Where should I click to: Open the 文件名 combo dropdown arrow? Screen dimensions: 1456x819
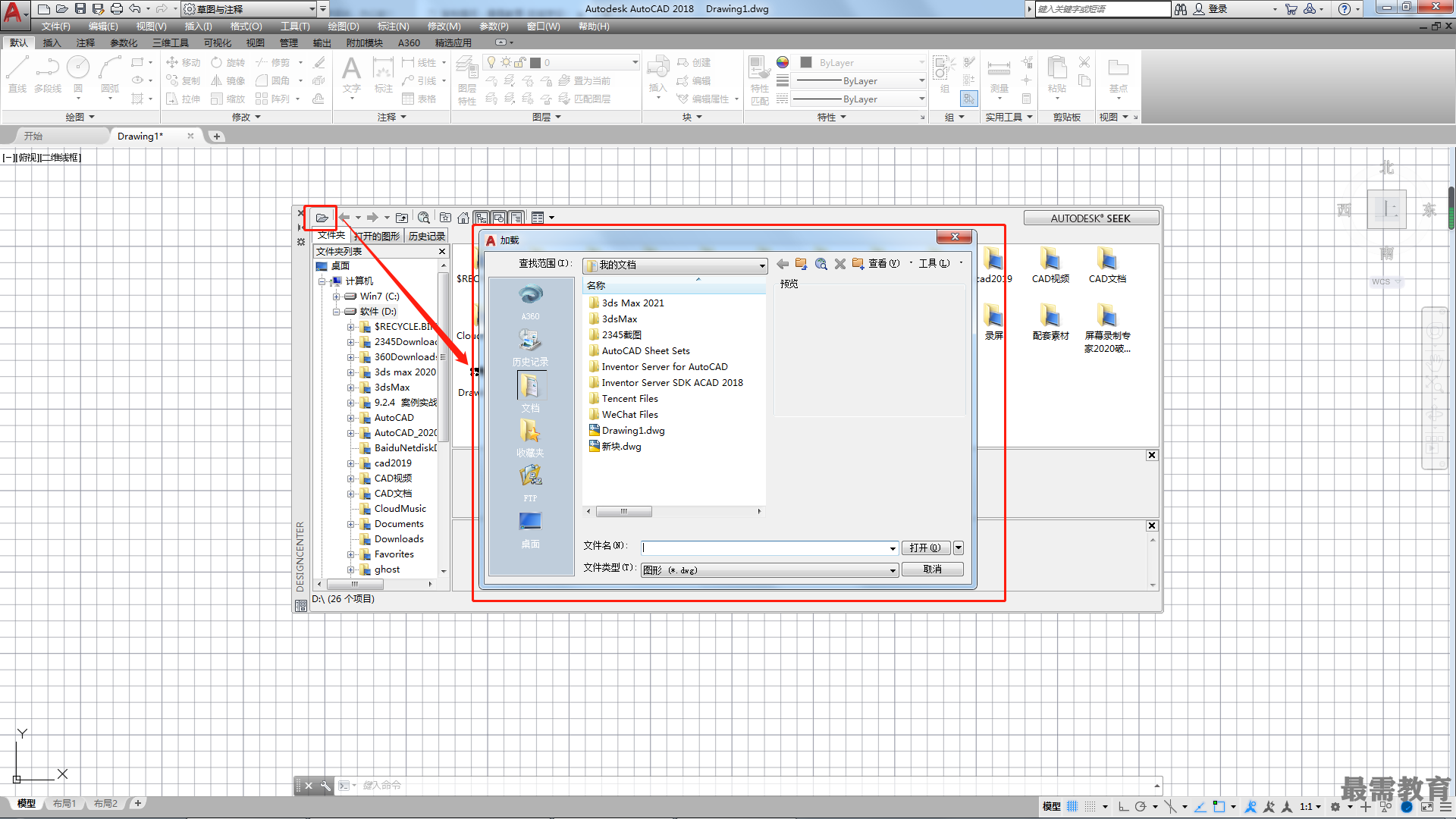tap(893, 548)
